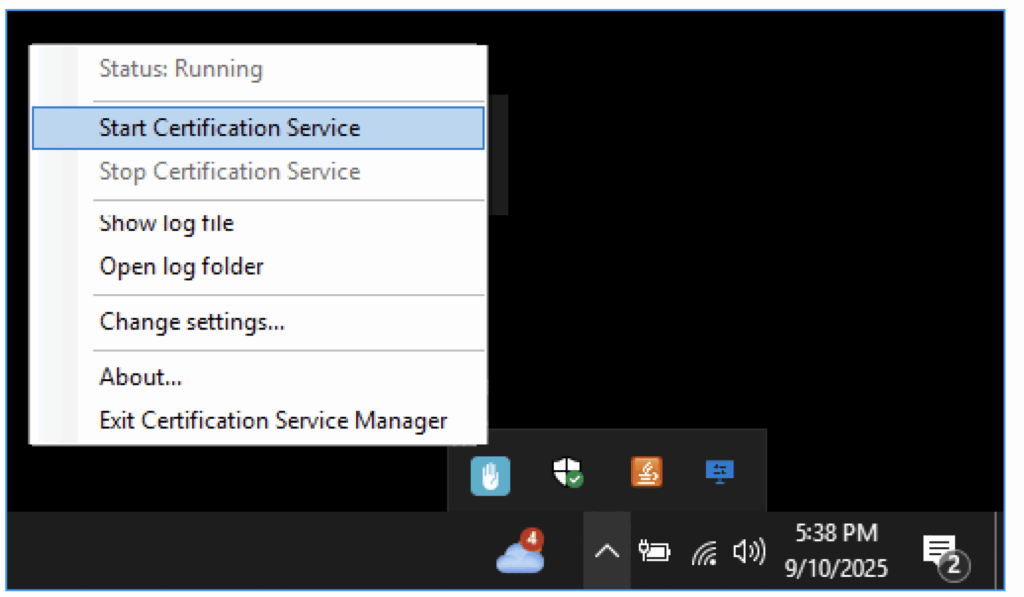Screen dimensions: 1024x597
Task: Select Exit Certification Service Manager
Action: [272, 420]
